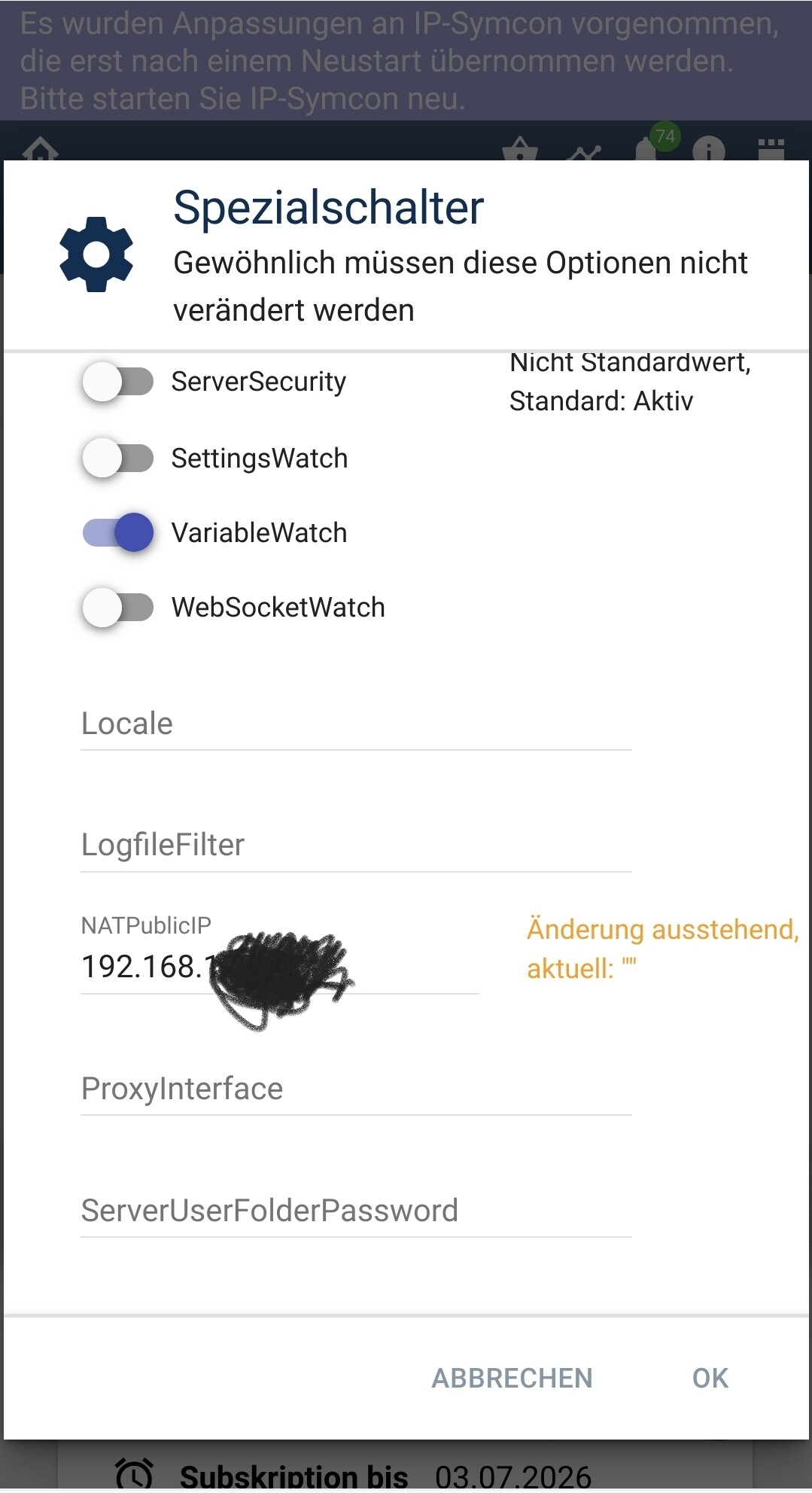Open the chart graph icon
812x1493 pixels.
pos(584,153)
